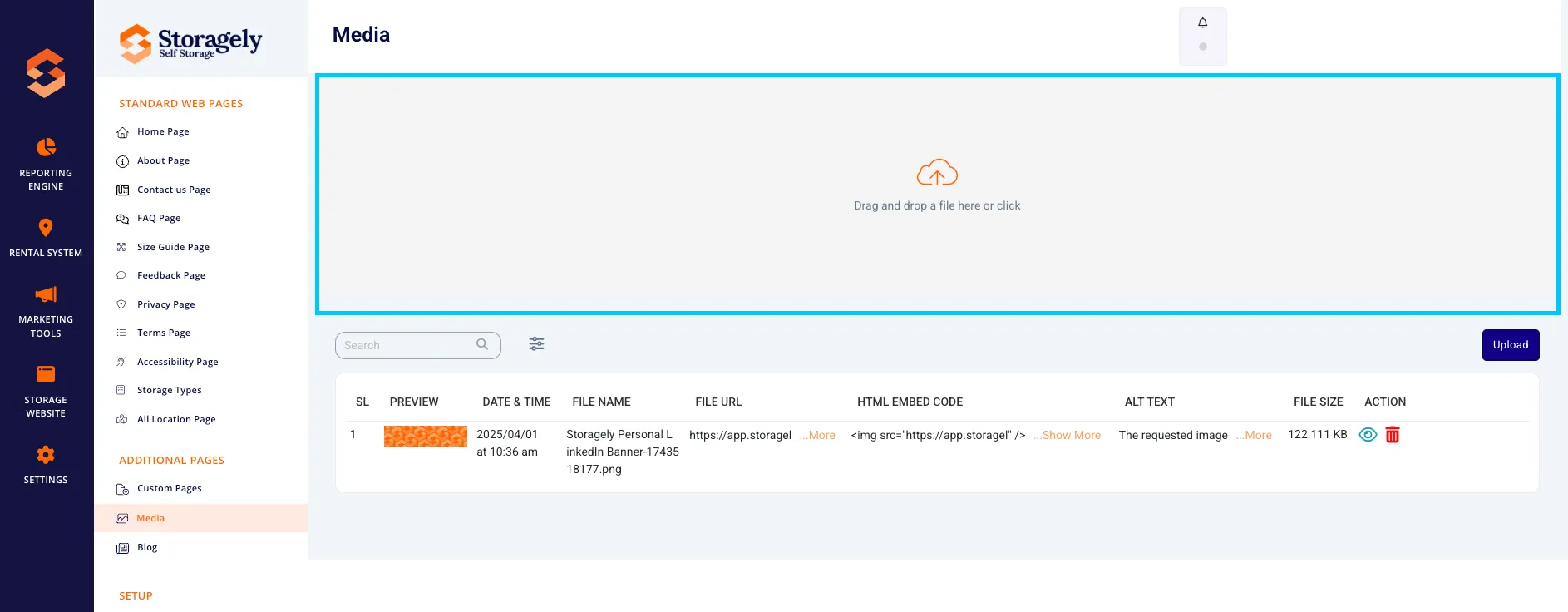This screenshot has width=1568, height=612.
Task: Go to Size Guide Page
Action: (x=173, y=247)
